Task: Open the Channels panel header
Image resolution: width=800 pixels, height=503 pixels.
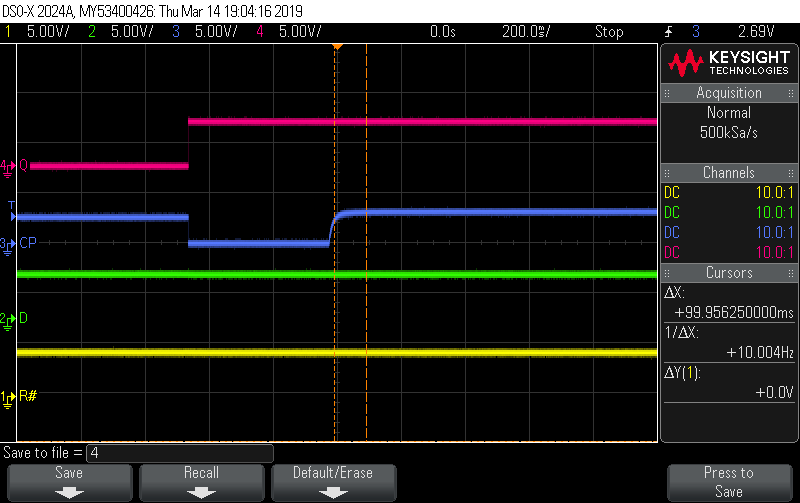Action: click(729, 172)
